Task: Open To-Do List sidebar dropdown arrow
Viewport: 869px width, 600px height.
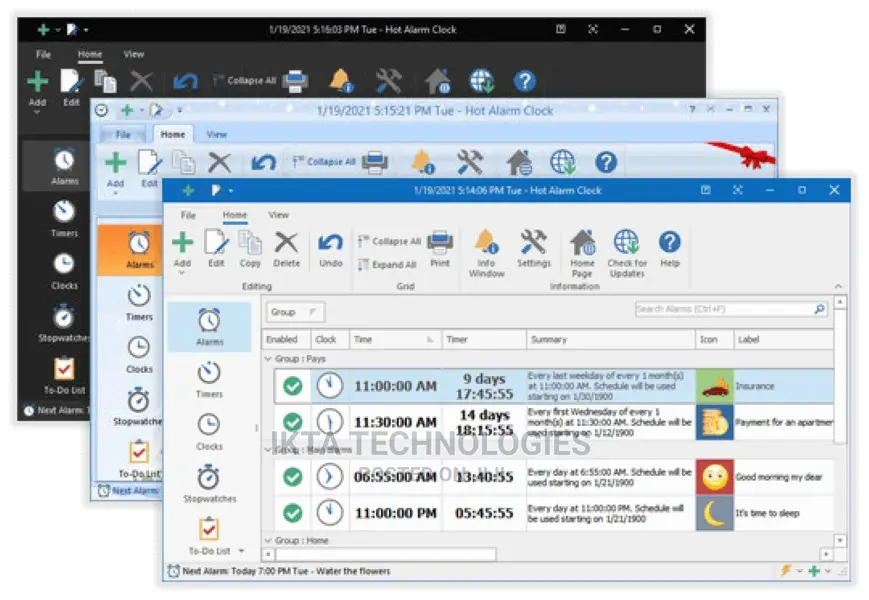Action: click(241, 551)
